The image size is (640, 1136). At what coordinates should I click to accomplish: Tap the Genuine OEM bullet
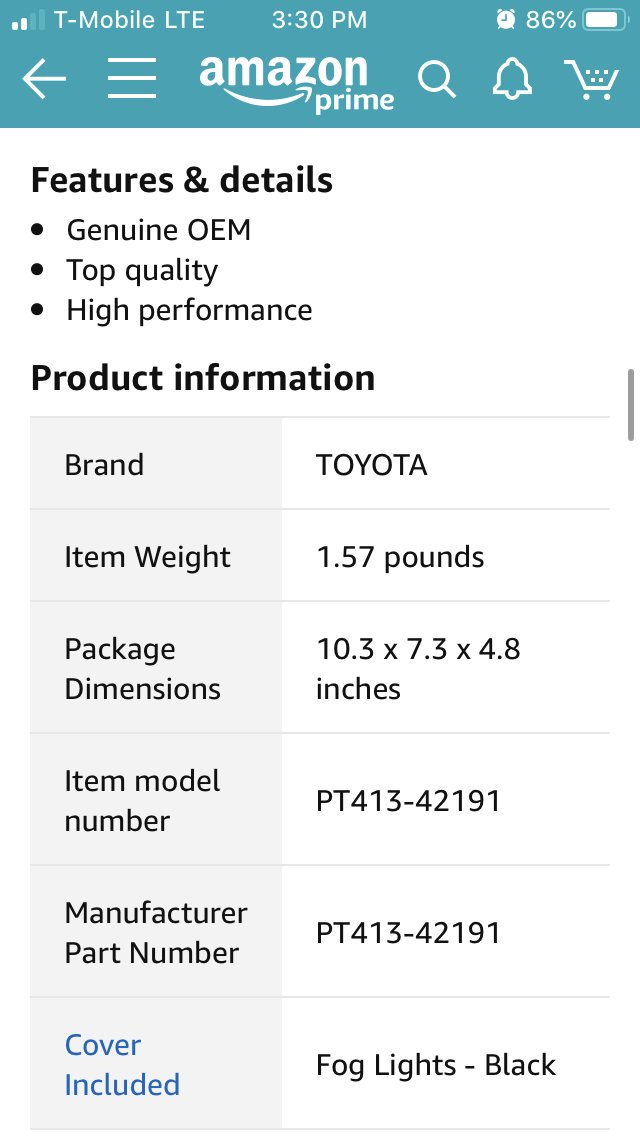point(159,230)
